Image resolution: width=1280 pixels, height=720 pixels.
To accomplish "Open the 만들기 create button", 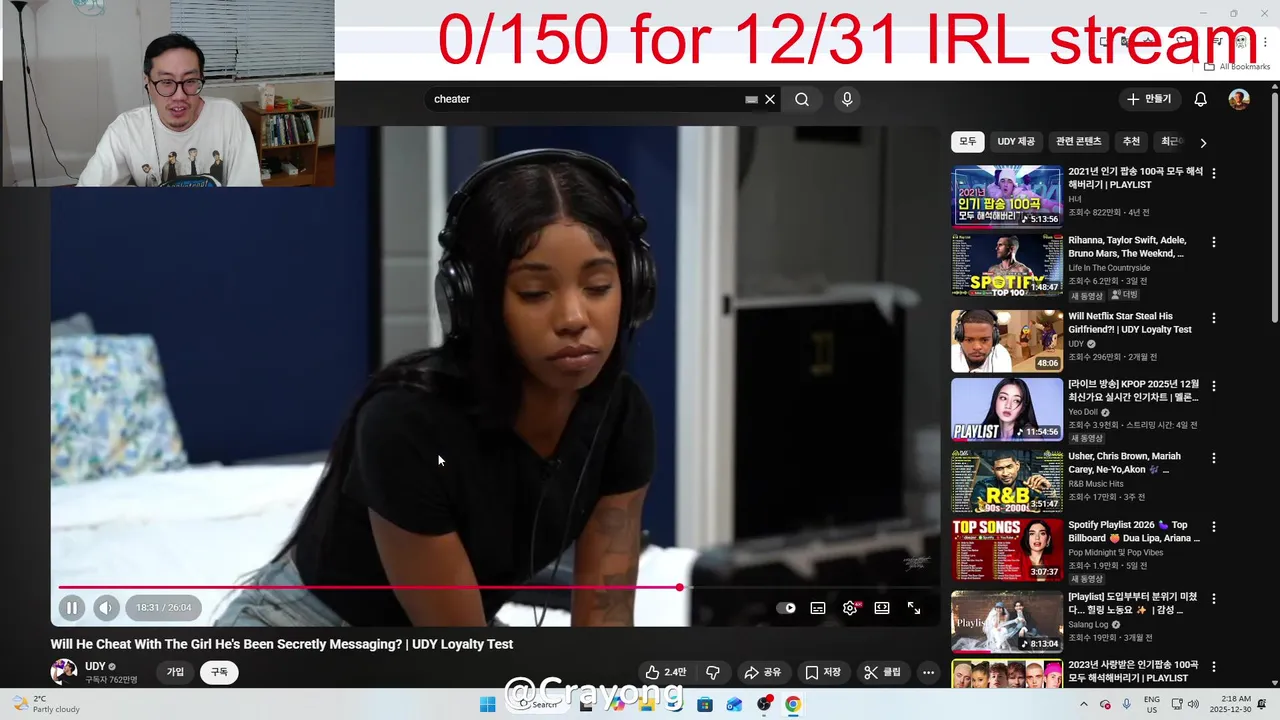I will [1149, 99].
